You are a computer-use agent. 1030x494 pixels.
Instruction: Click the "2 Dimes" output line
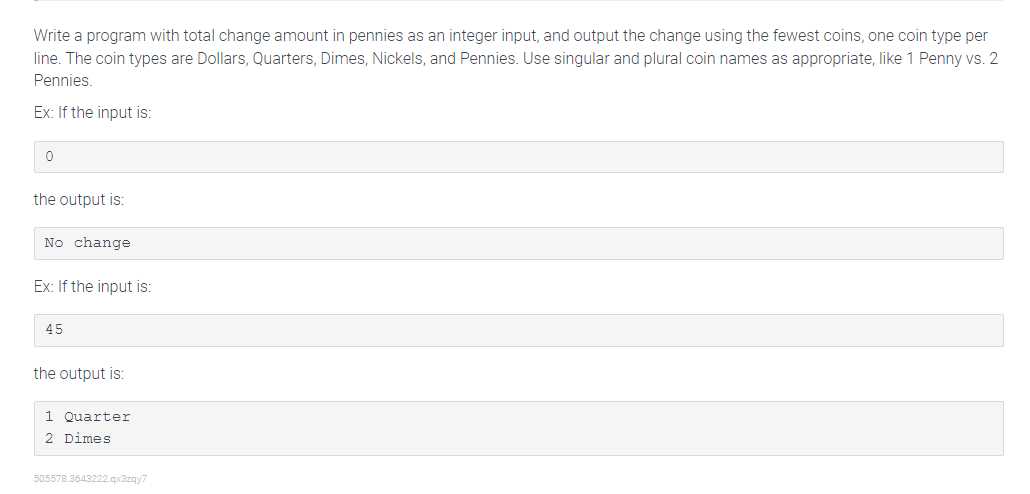pyautogui.click(x=78, y=439)
